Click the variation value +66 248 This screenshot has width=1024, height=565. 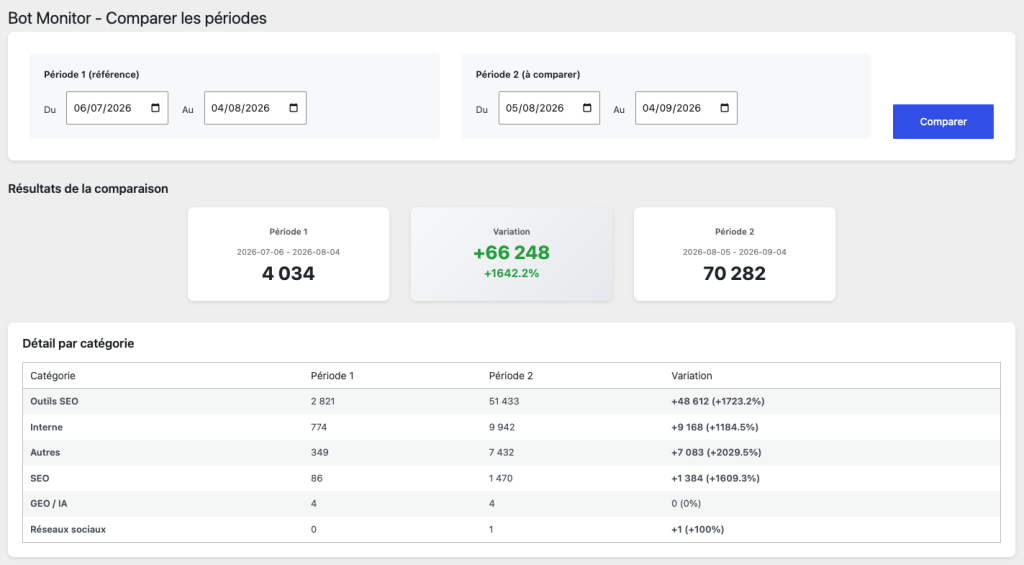[x=511, y=252]
